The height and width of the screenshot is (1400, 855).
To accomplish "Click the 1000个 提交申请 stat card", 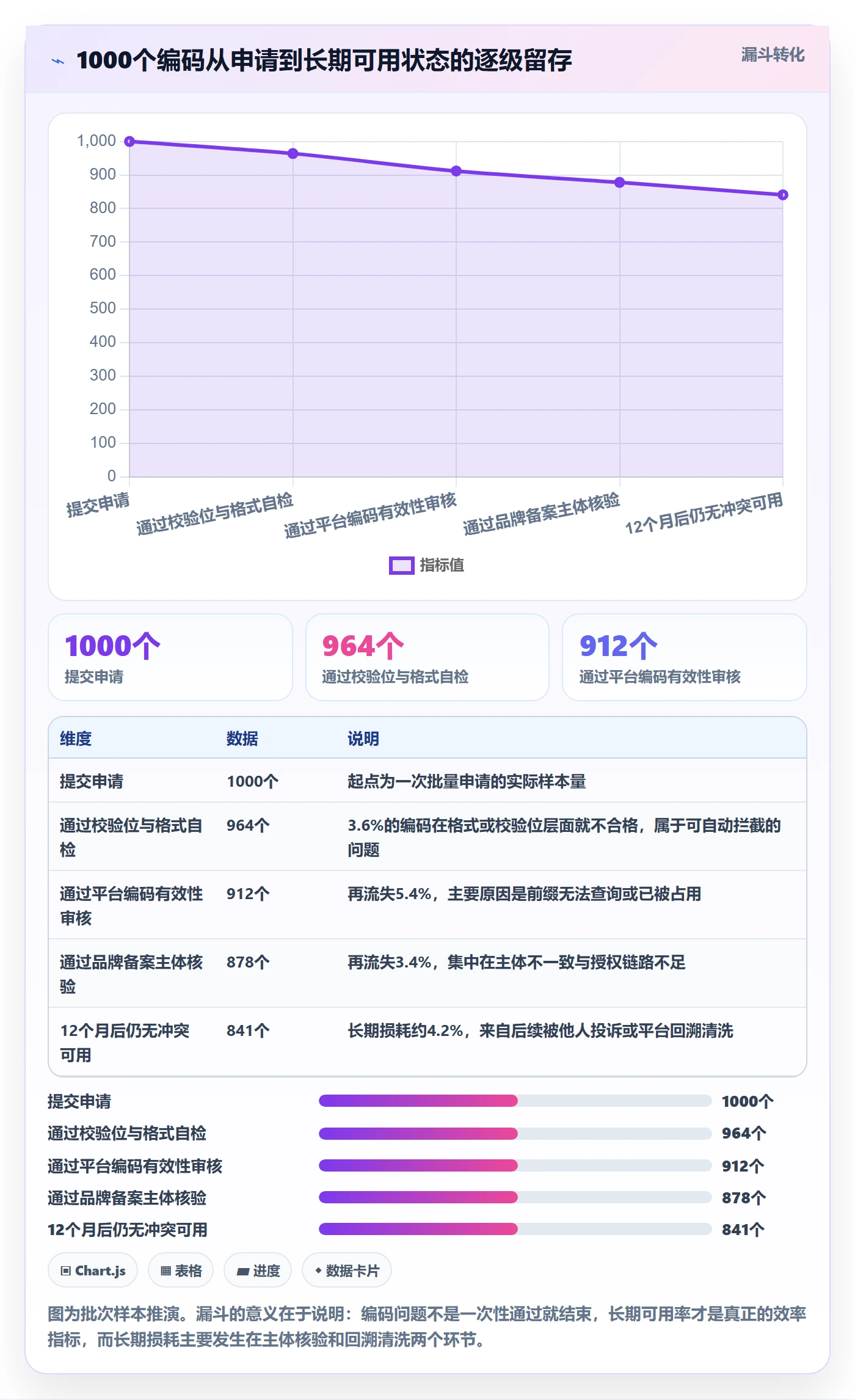I will tap(170, 657).
